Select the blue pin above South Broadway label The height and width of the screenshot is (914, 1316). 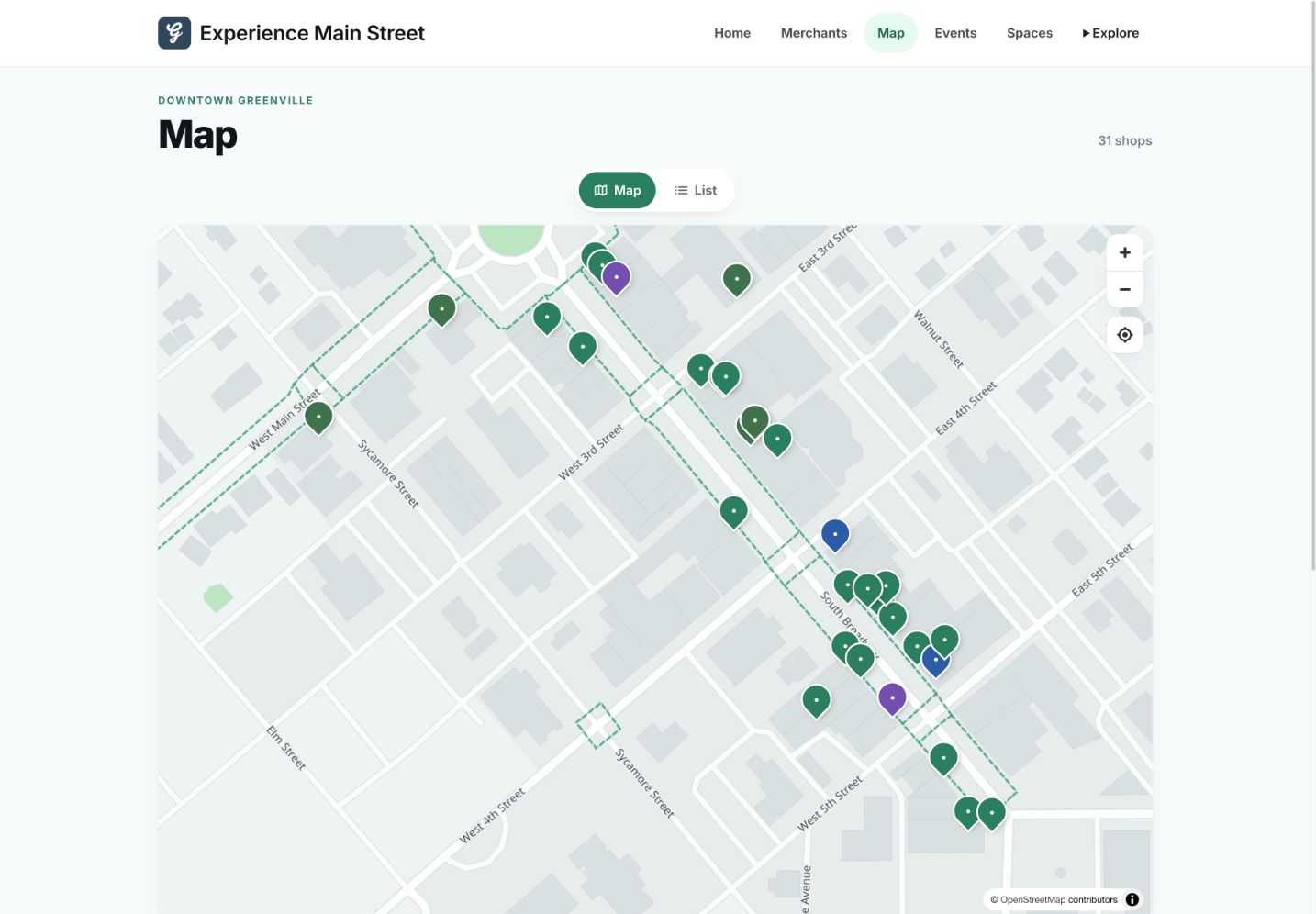tap(835, 534)
